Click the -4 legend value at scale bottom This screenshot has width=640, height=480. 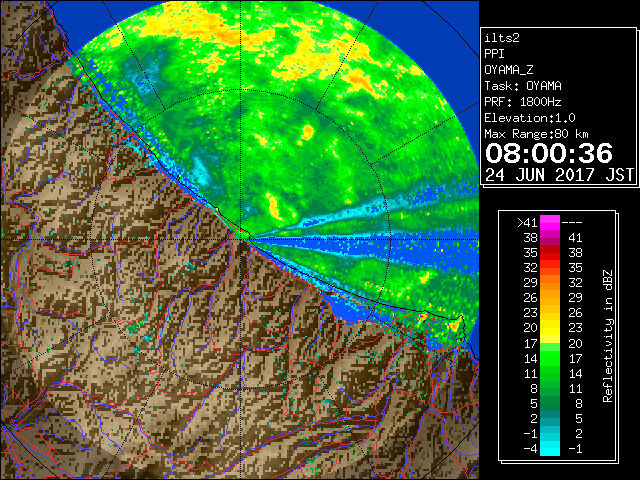point(530,449)
